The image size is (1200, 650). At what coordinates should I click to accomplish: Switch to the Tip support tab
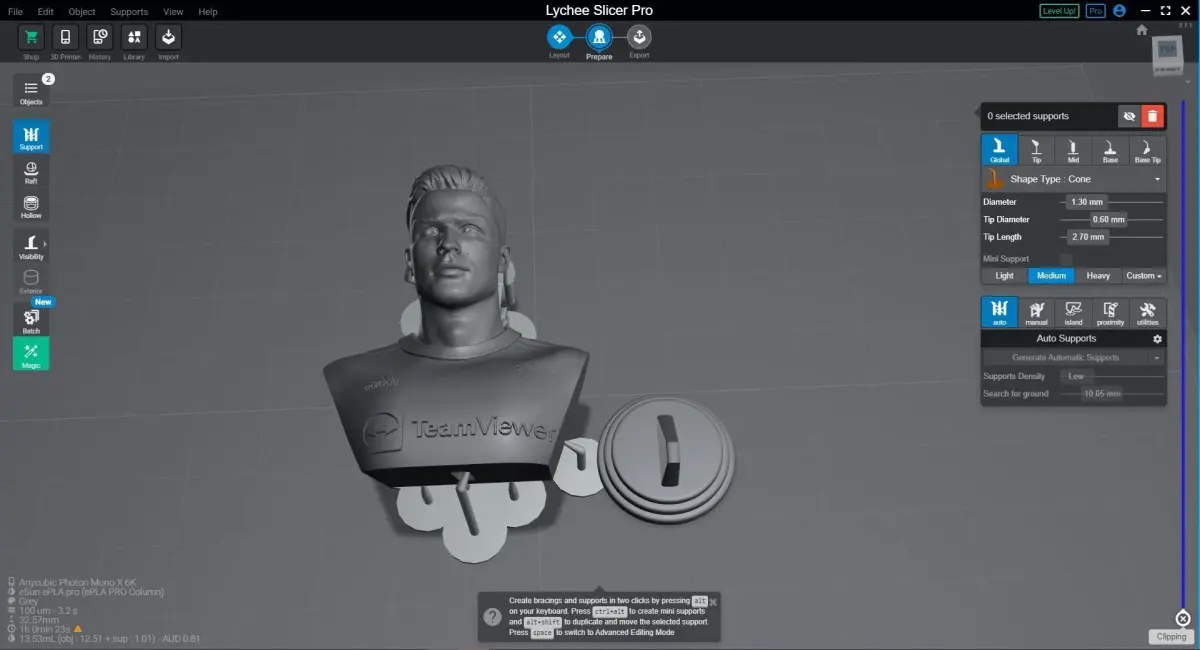click(1036, 150)
